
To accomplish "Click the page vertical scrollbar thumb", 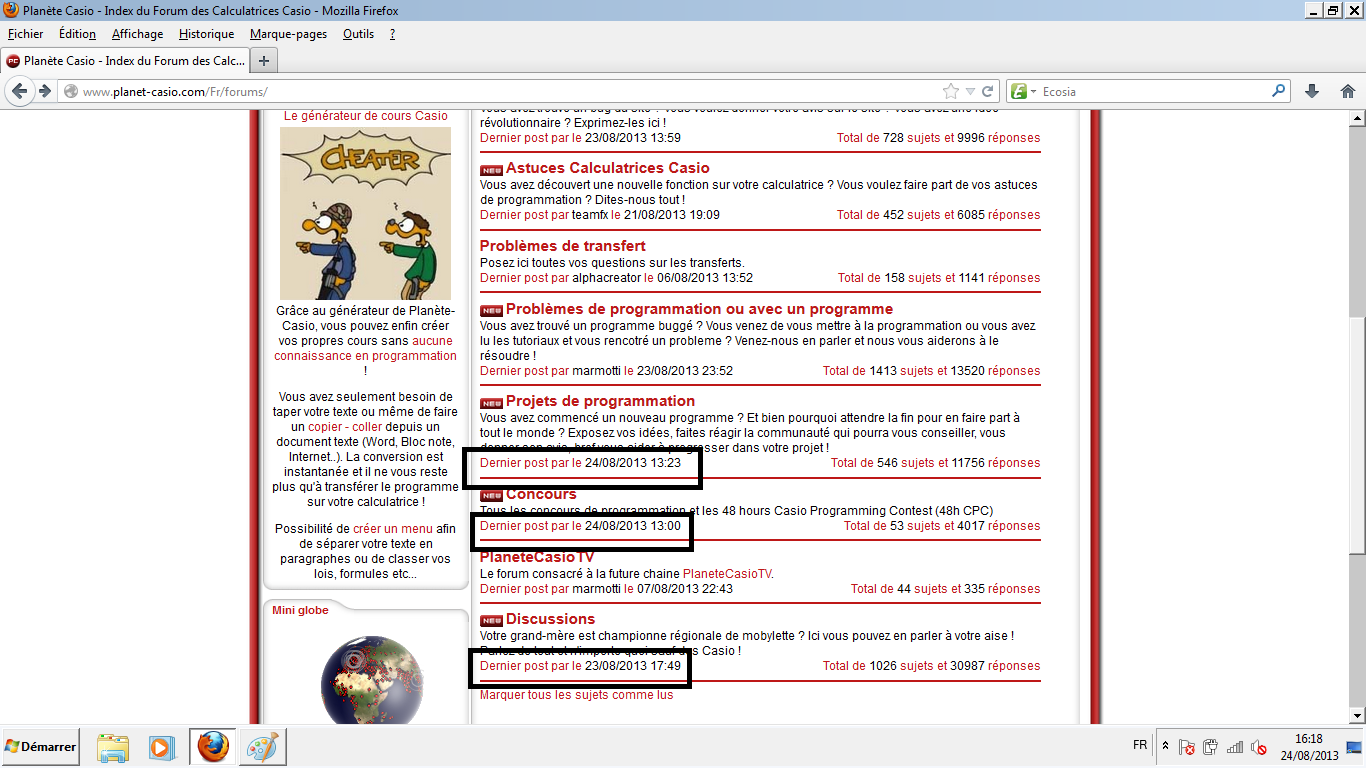I will click(1357, 435).
